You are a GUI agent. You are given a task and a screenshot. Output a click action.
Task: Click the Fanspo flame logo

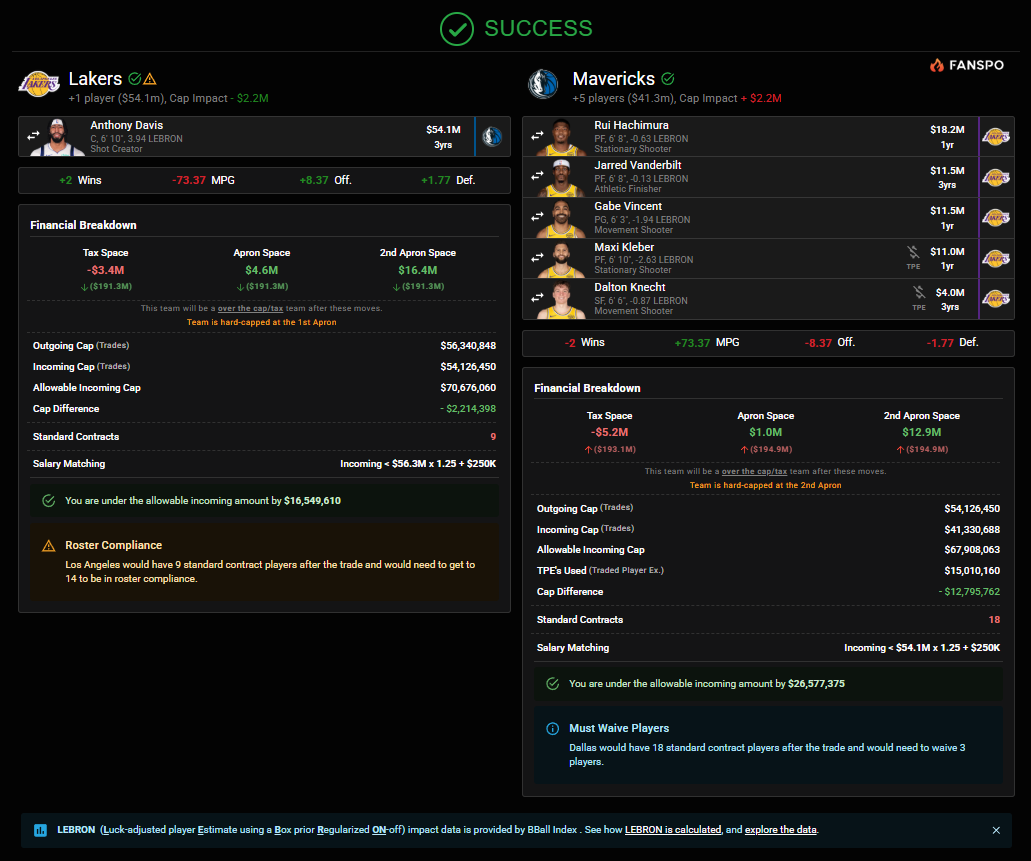[x=937, y=64]
